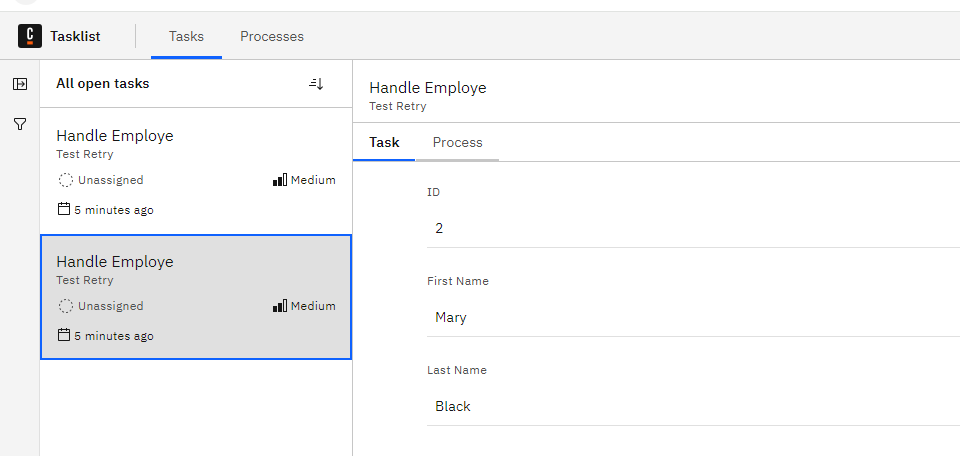Viewport: 960px width, 456px height.
Task: Click the Medium priority icon on selected task
Action: click(280, 306)
